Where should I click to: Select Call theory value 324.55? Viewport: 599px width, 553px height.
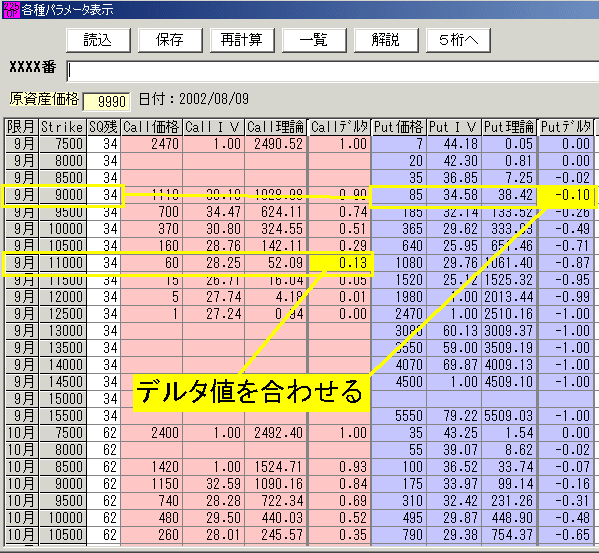tap(275, 229)
